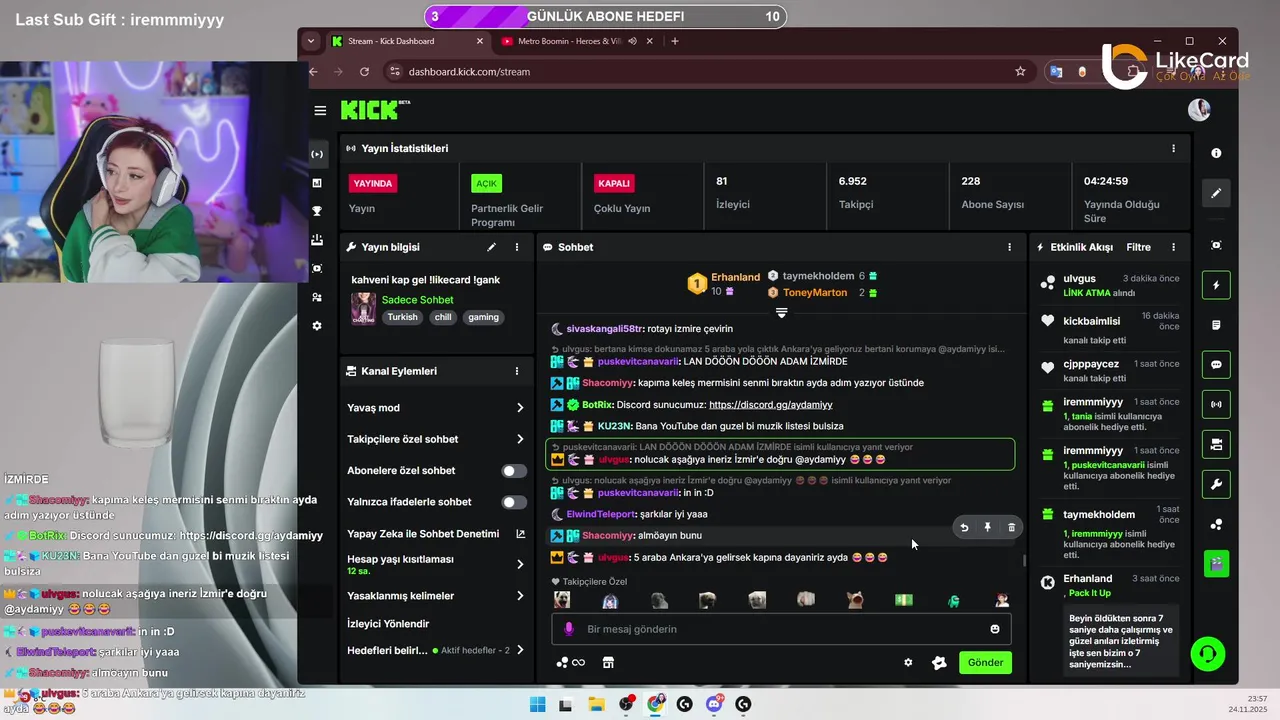1280x720 pixels.
Task: Click the chat scrollbar
Action: (x=1024, y=560)
